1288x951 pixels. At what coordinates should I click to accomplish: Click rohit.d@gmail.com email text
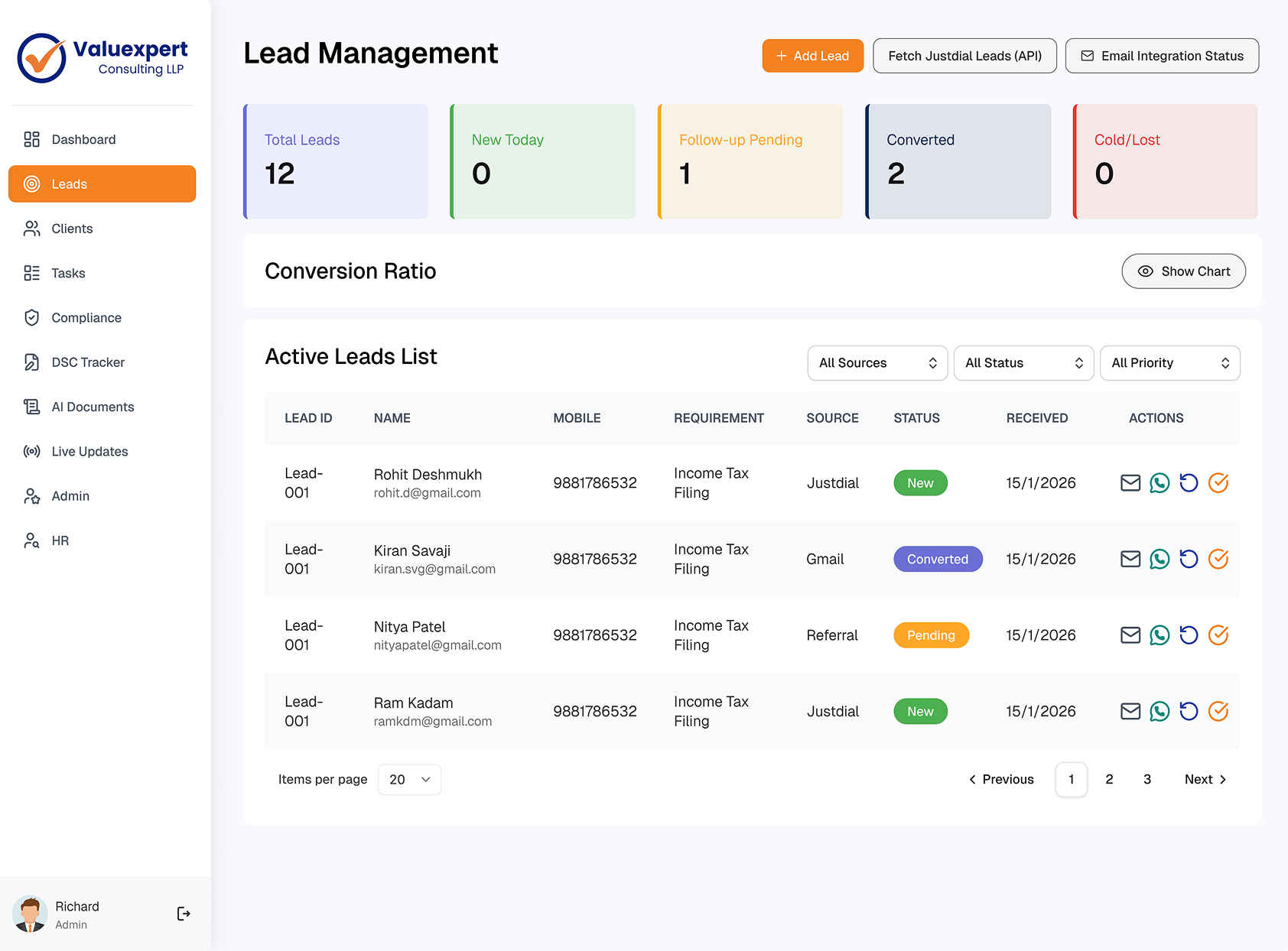(427, 493)
